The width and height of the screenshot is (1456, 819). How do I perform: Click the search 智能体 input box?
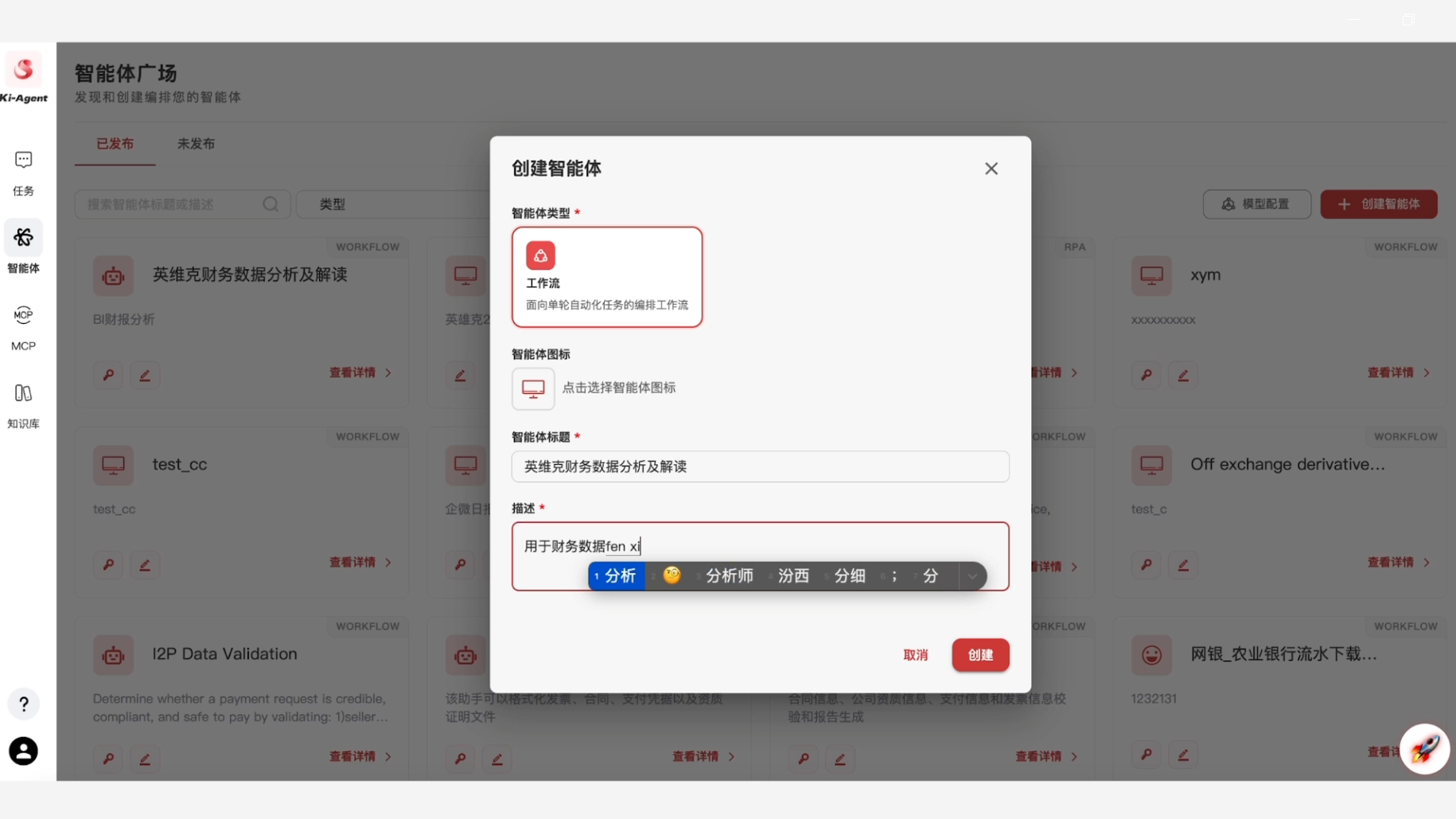click(x=182, y=205)
